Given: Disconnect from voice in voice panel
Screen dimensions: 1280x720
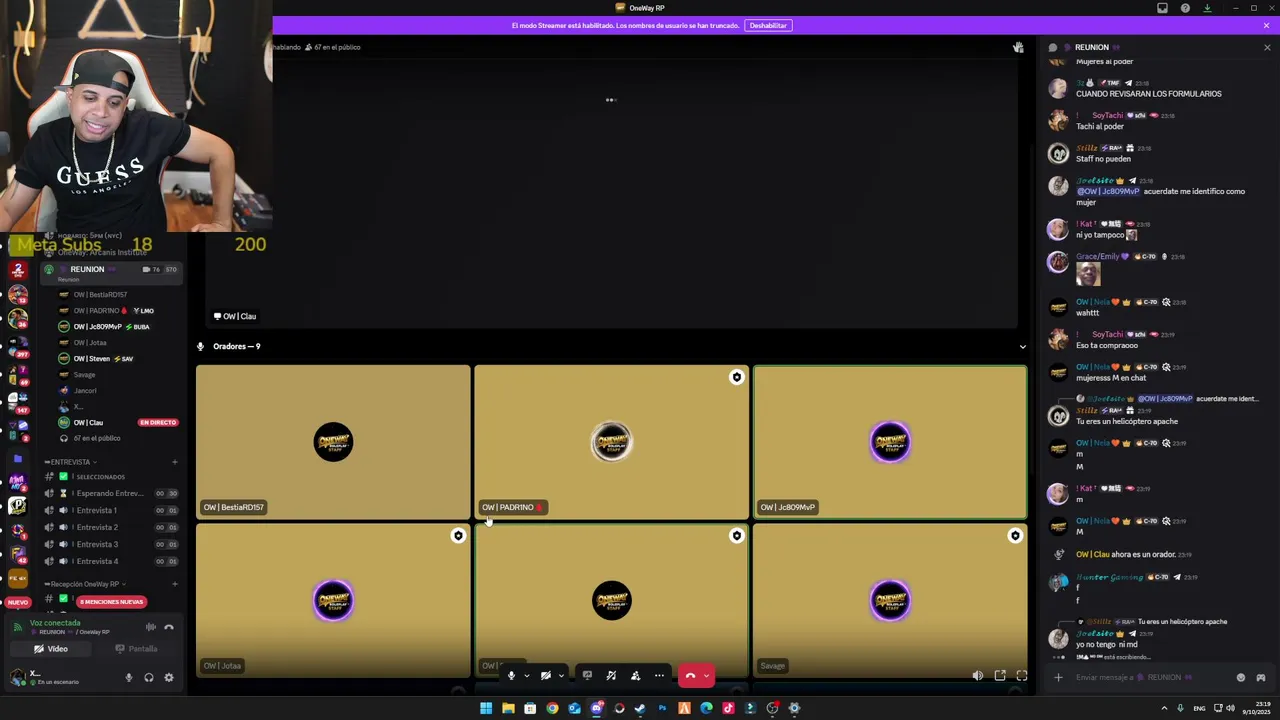Looking at the screenshot, I should click(x=169, y=627).
